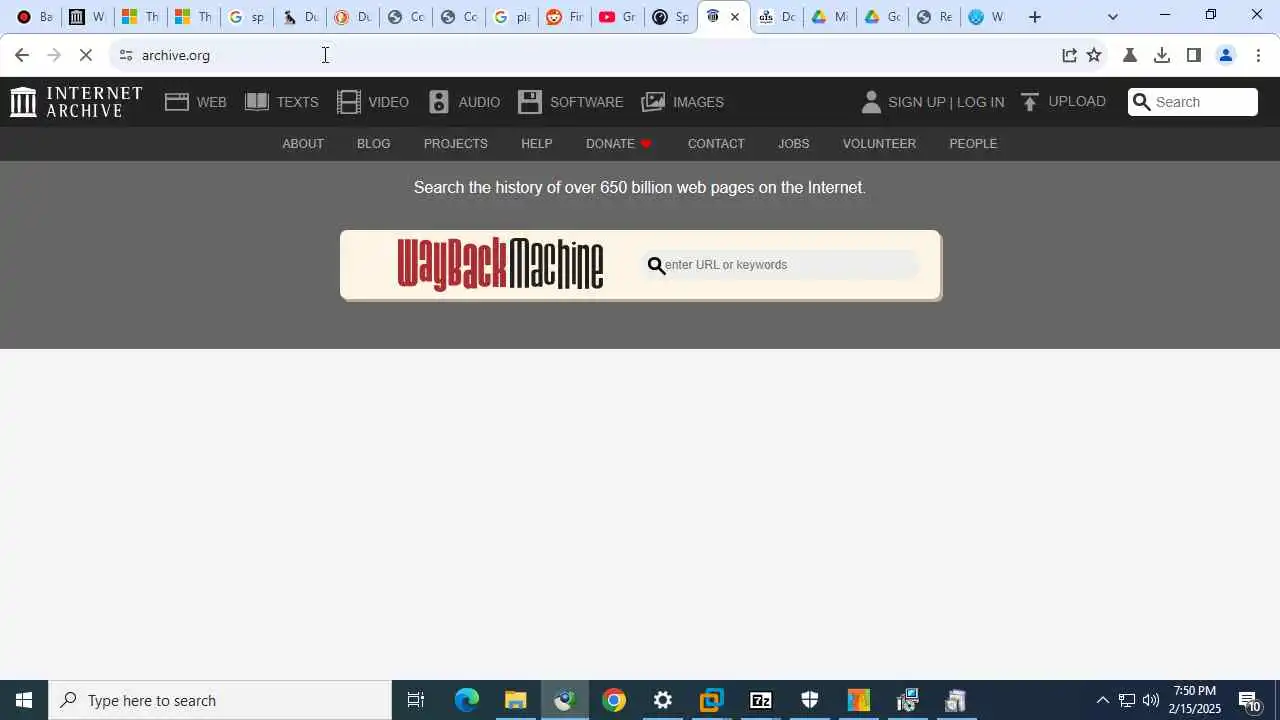Stop loading the page with the X button
Screen dimensions: 1280x720
point(86,55)
